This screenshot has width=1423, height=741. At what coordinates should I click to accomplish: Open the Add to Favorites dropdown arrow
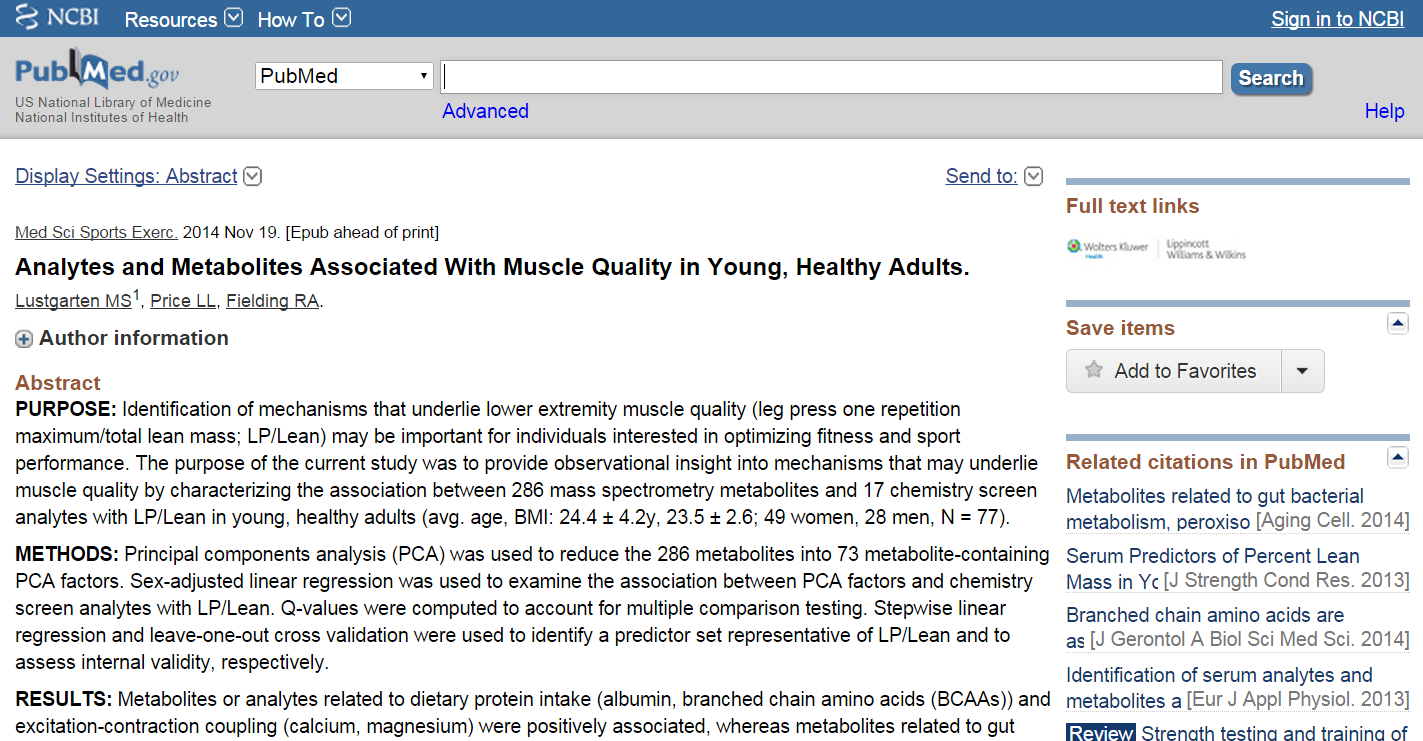point(1302,371)
